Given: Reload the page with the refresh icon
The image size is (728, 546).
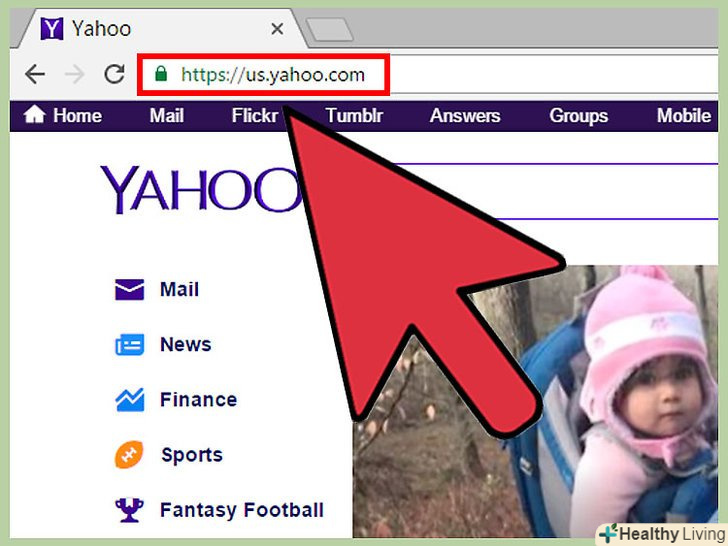Looking at the screenshot, I should click(114, 73).
